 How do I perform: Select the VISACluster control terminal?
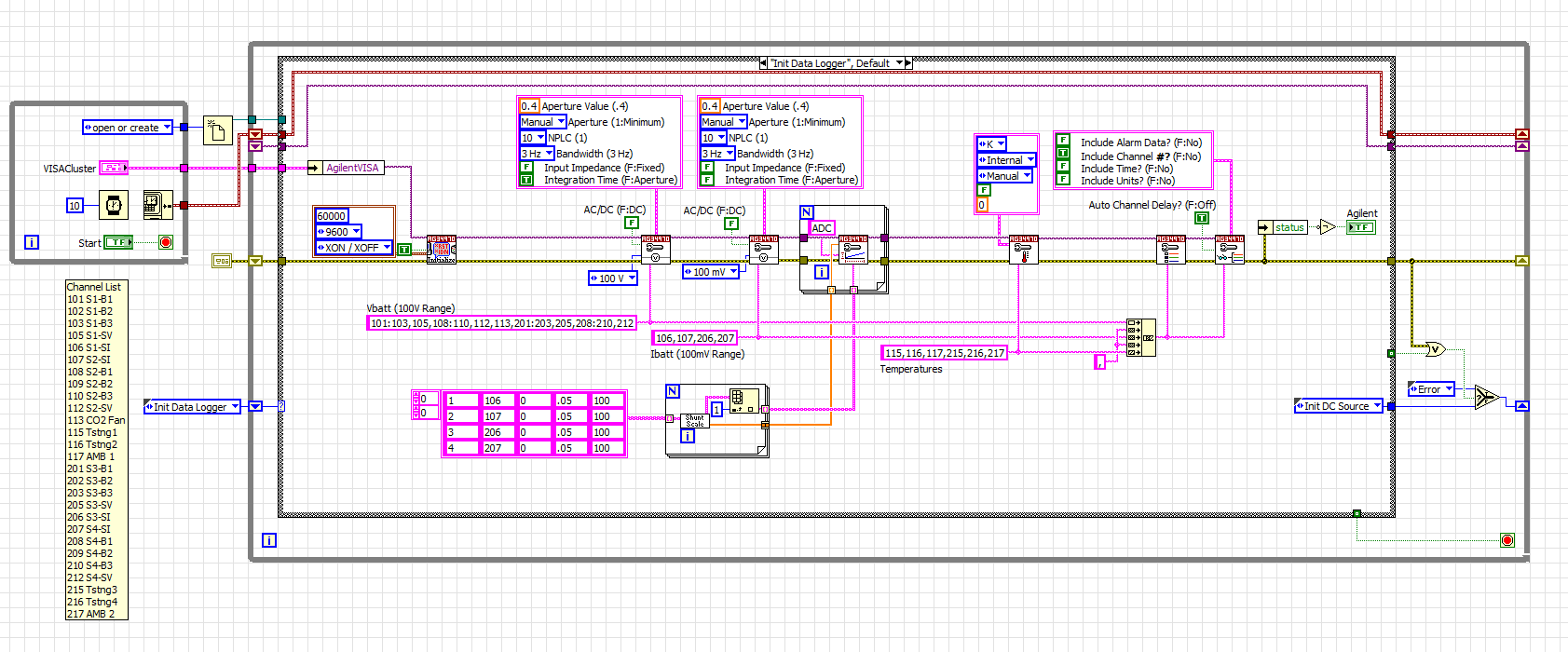pyautogui.click(x=114, y=168)
